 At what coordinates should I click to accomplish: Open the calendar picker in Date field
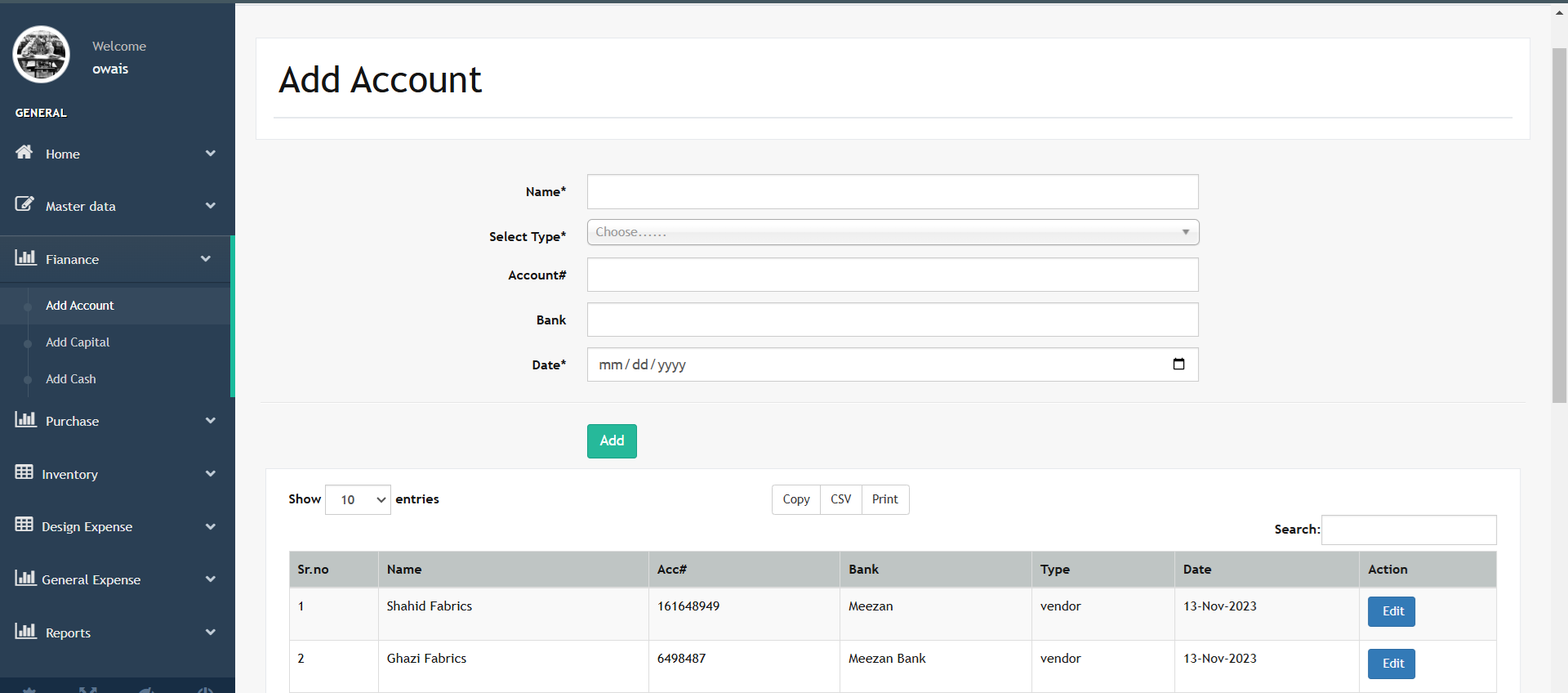tap(1178, 364)
